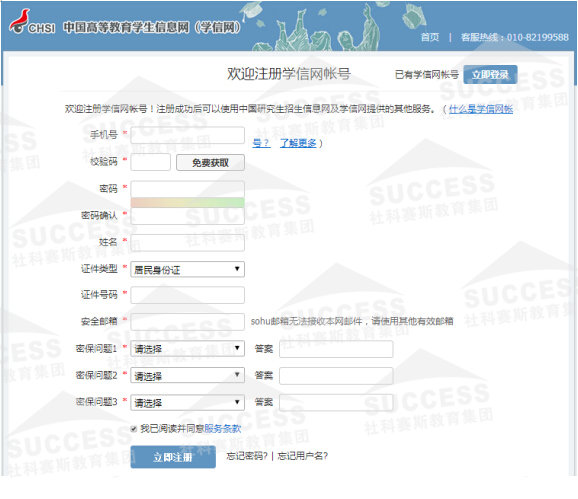Viewport: 578px width, 499px height.
Task: Focus the 手机号 phone number field
Action: 187,135
